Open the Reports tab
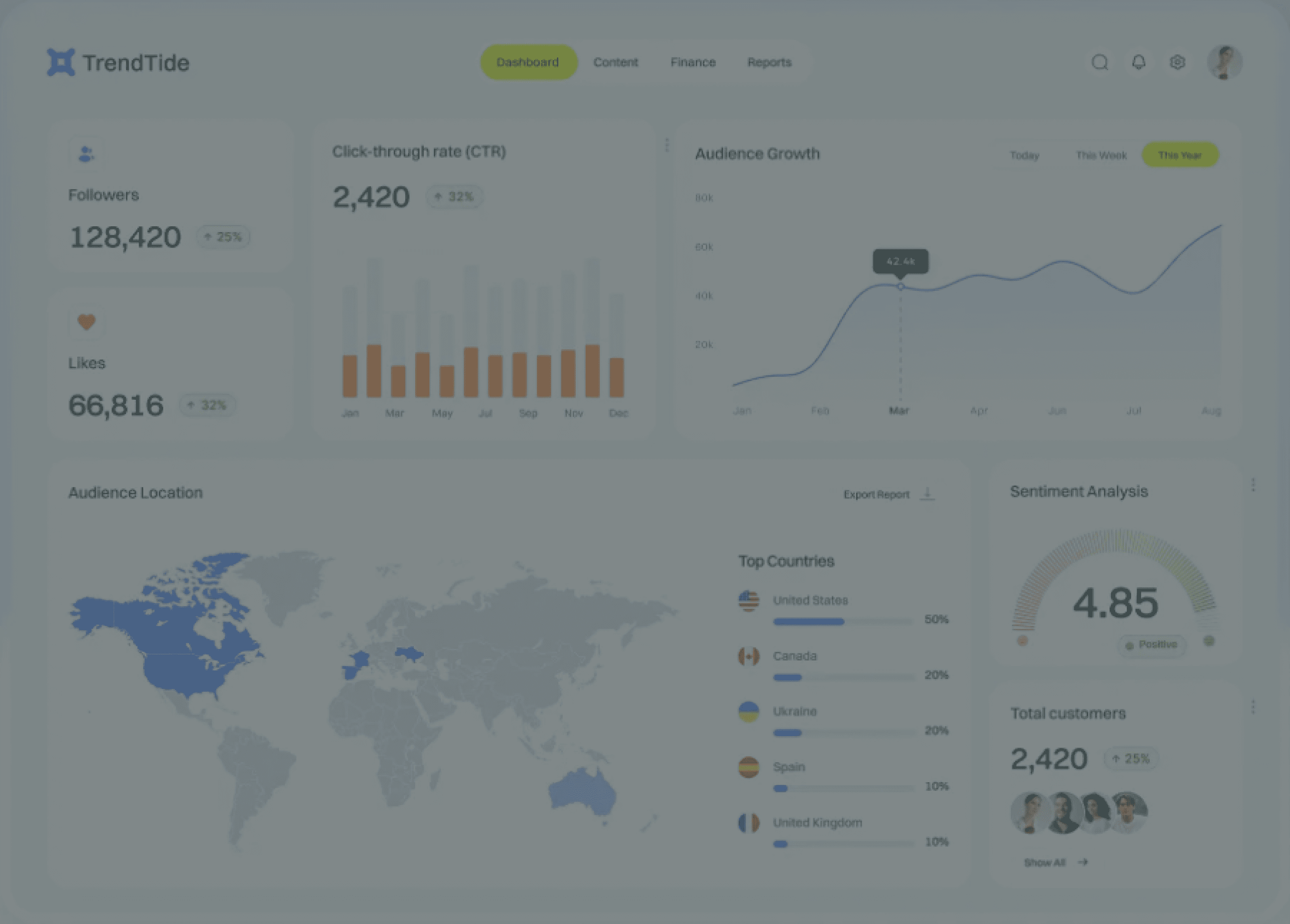1290x924 pixels. coord(769,62)
